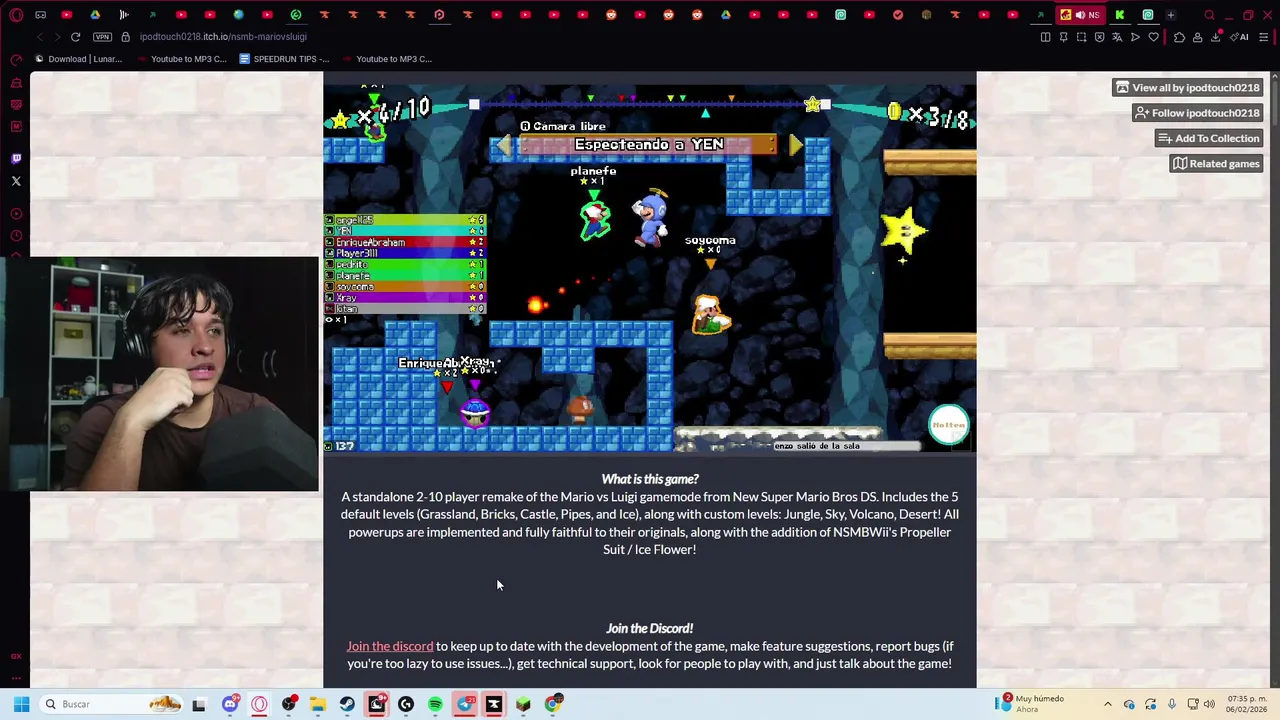This screenshot has width=1280, height=720.
Task: Click the address bar URL field
Action: (x=223, y=37)
